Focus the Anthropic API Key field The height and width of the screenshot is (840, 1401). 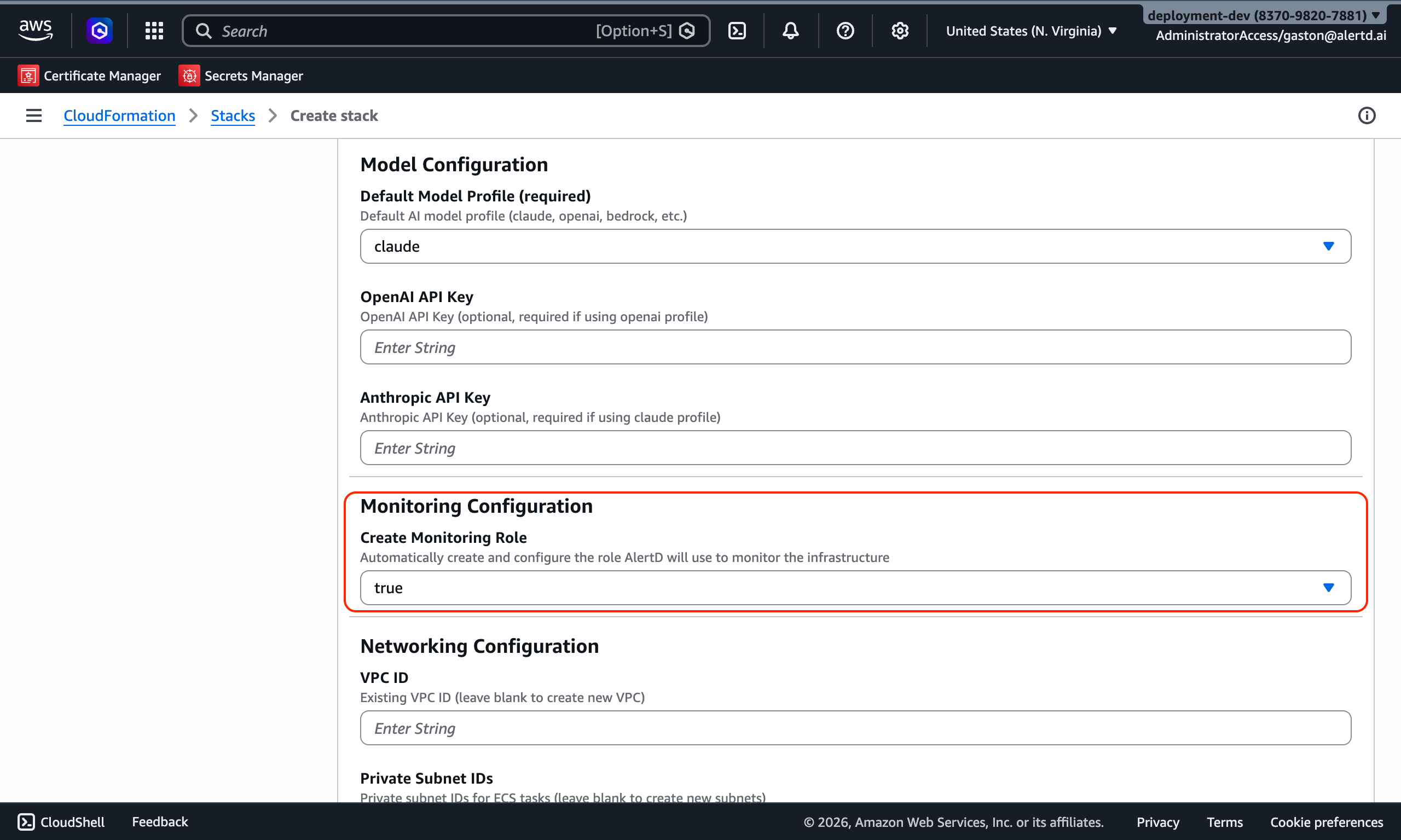855,448
